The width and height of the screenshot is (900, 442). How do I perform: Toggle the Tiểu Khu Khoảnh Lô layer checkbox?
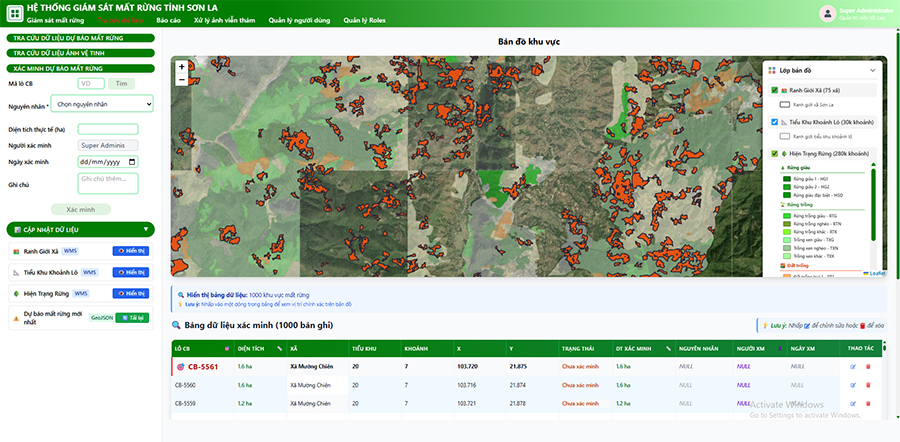click(x=773, y=122)
